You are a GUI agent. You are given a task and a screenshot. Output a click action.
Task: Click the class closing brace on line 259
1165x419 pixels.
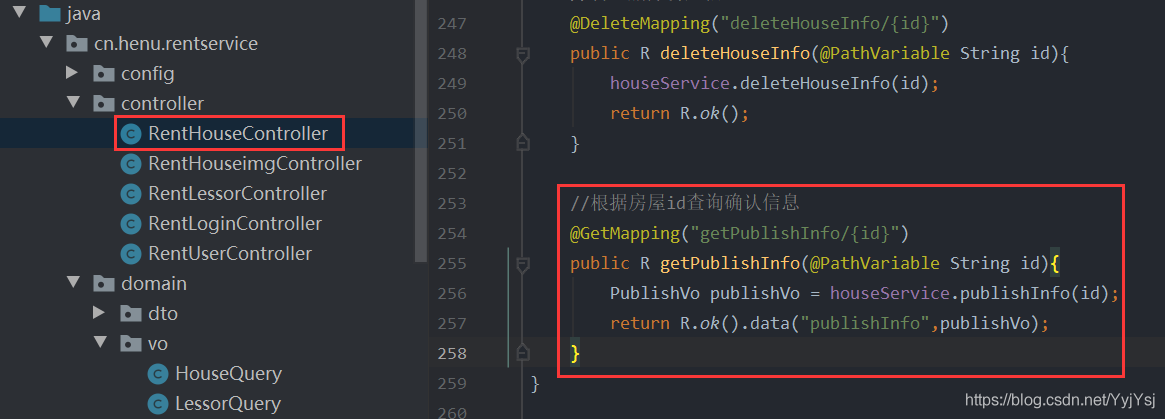point(535,383)
